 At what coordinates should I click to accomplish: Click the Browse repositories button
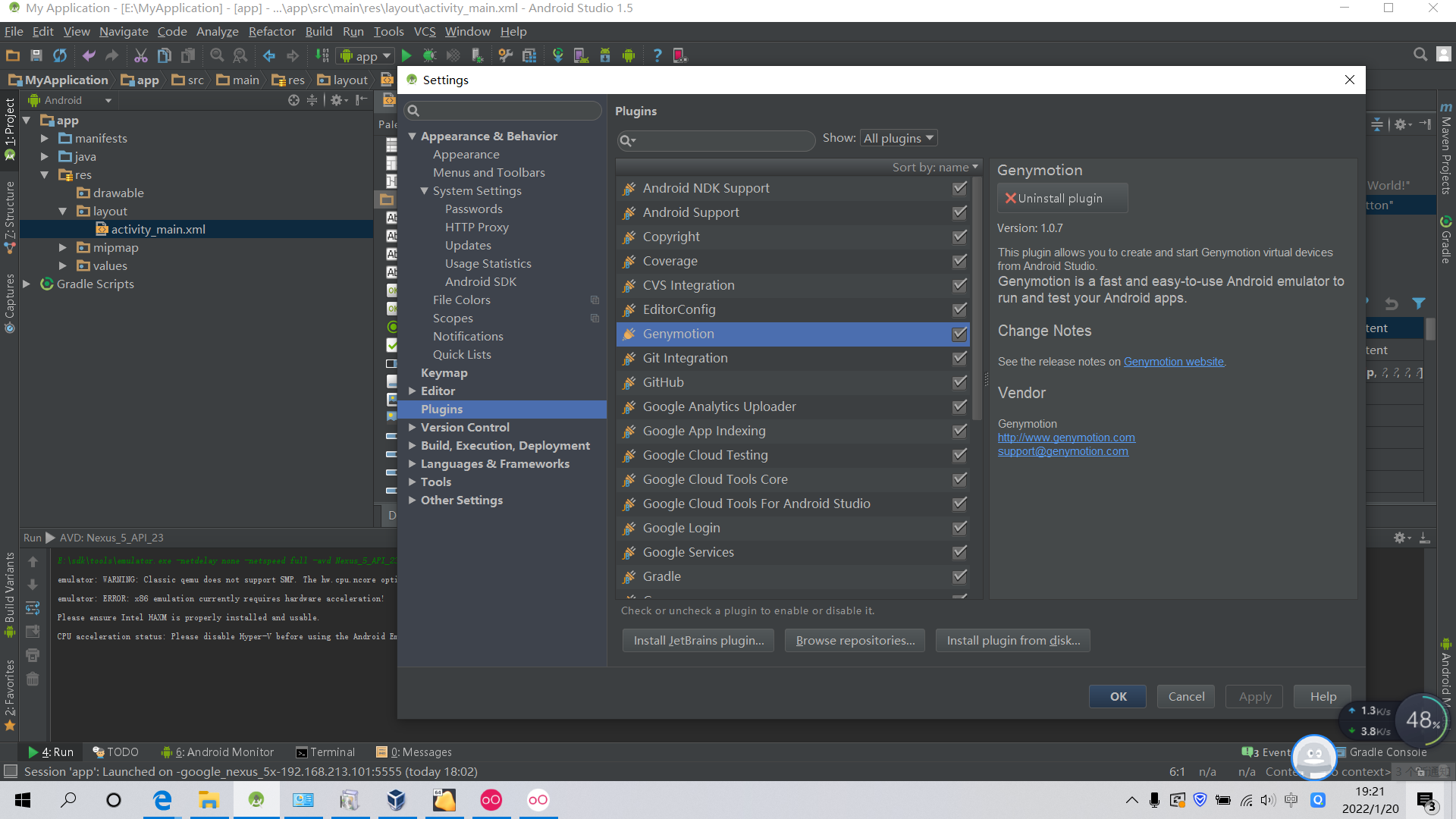point(855,641)
